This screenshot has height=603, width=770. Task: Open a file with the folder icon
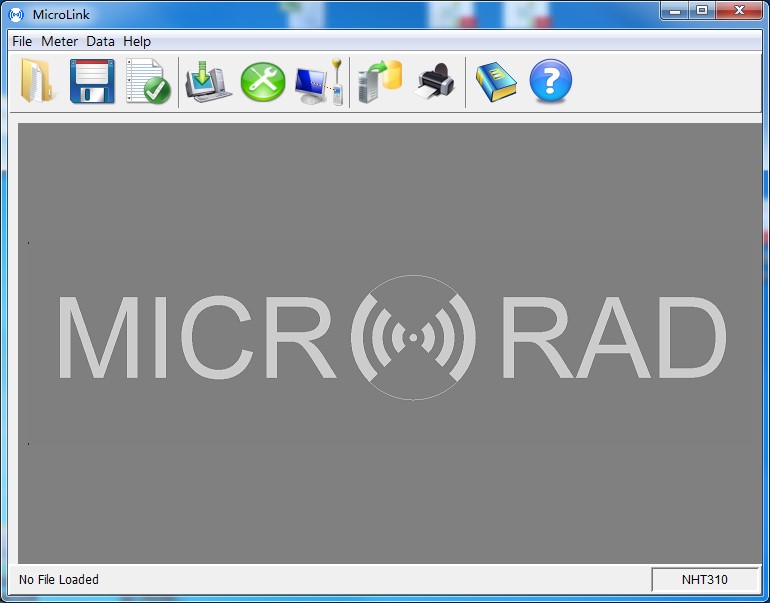click(x=37, y=81)
